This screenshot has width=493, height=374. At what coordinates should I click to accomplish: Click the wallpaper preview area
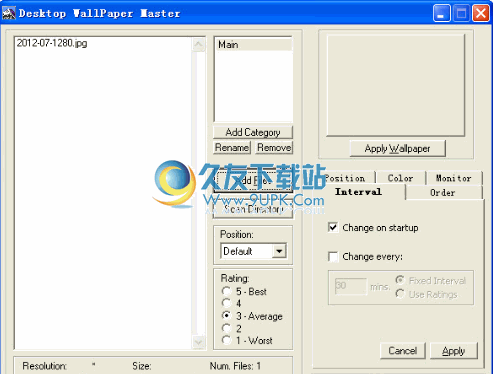396,85
